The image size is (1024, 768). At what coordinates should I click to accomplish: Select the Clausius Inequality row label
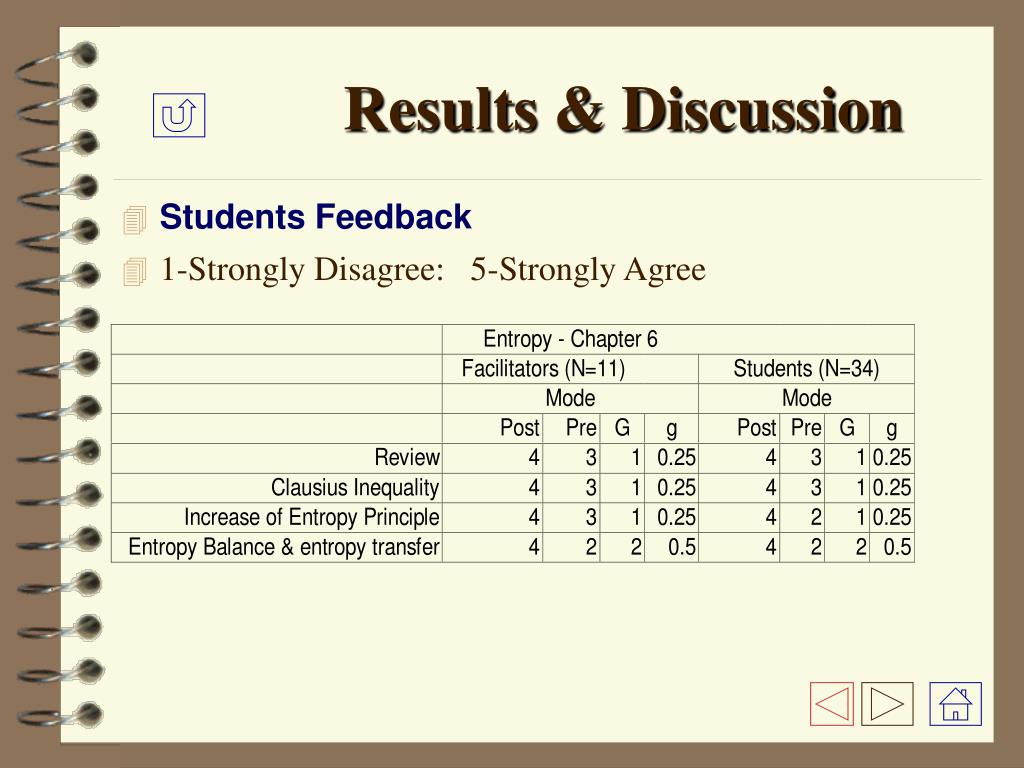click(x=355, y=487)
